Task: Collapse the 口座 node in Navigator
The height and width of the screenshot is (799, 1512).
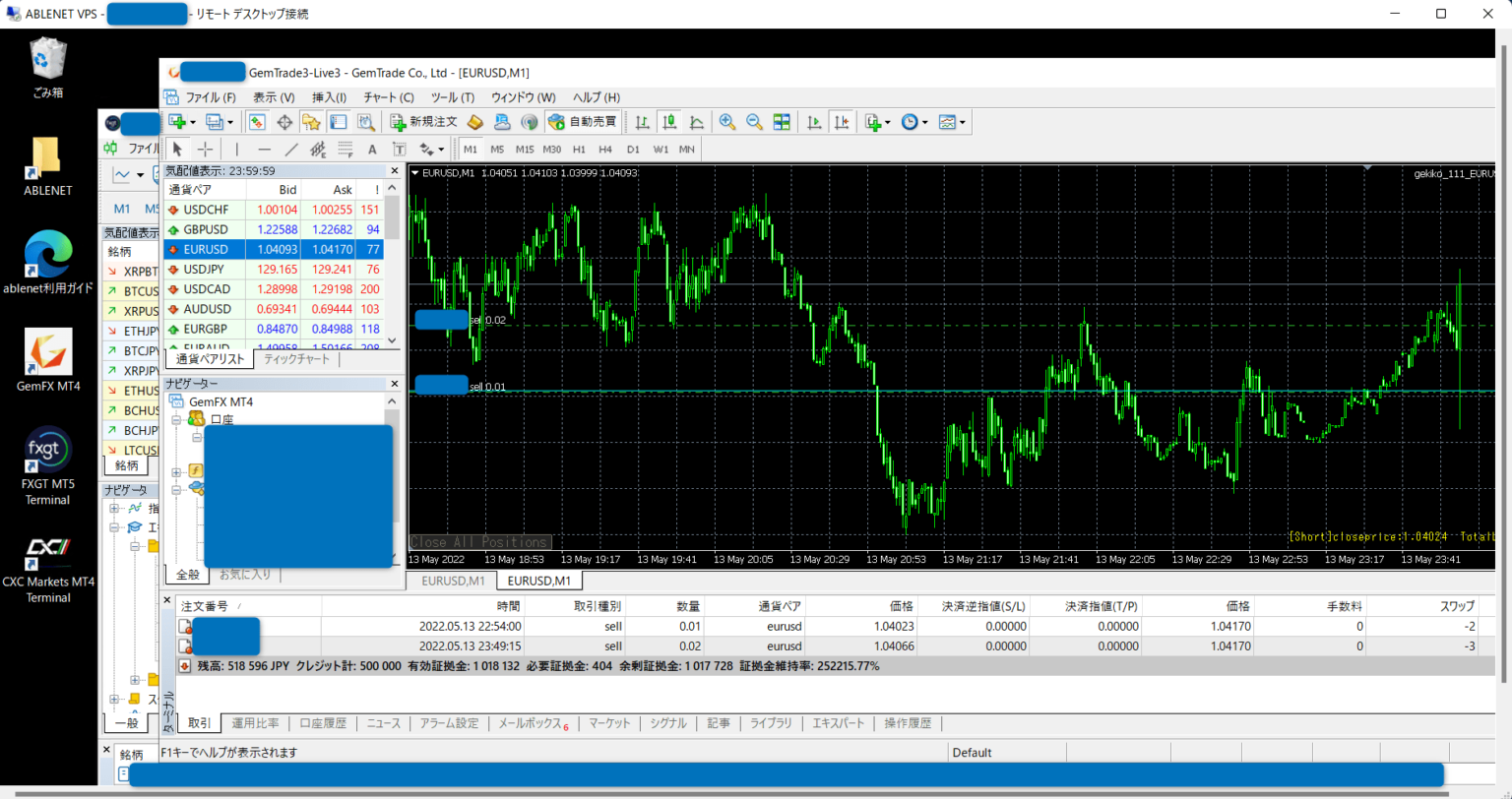Action: point(177,420)
